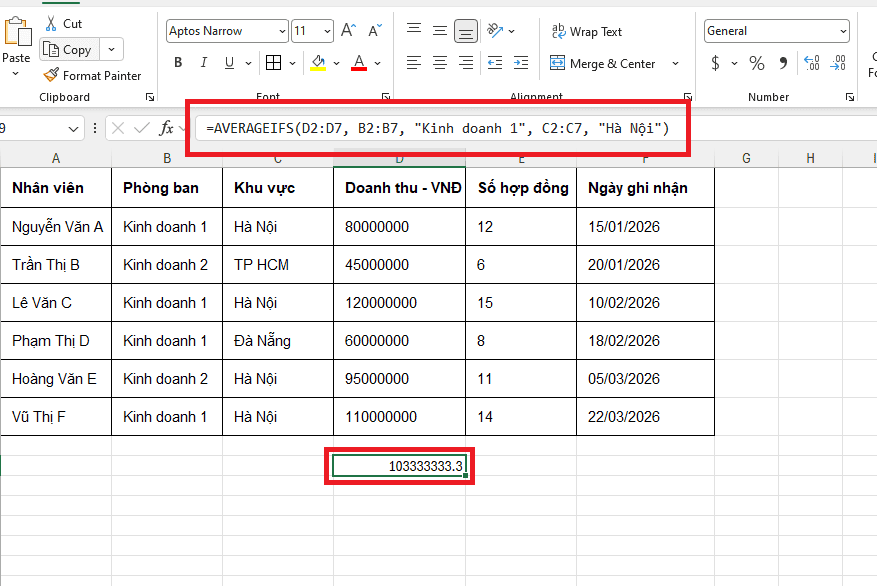Select cell Nguyễn Văn A

point(56,226)
